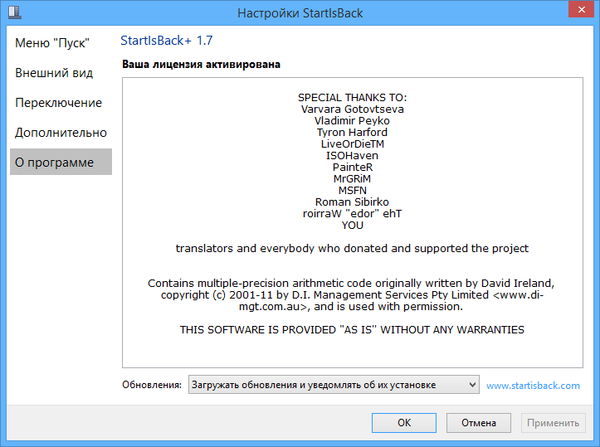Switch to the Внешний вид section
This screenshot has width=600, height=447.
pyautogui.click(x=54, y=73)
